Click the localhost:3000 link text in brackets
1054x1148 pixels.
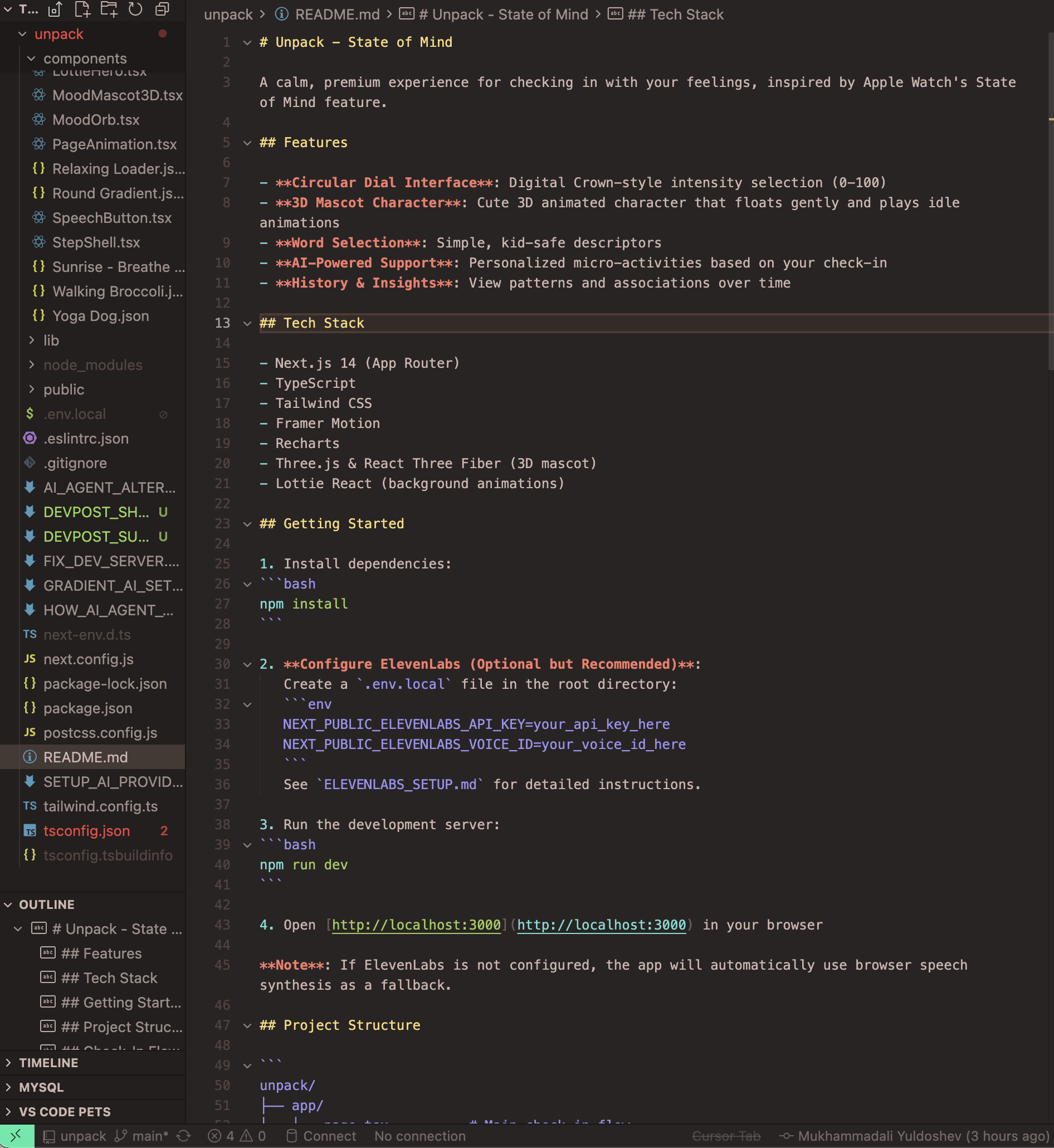tap(416, 925)
